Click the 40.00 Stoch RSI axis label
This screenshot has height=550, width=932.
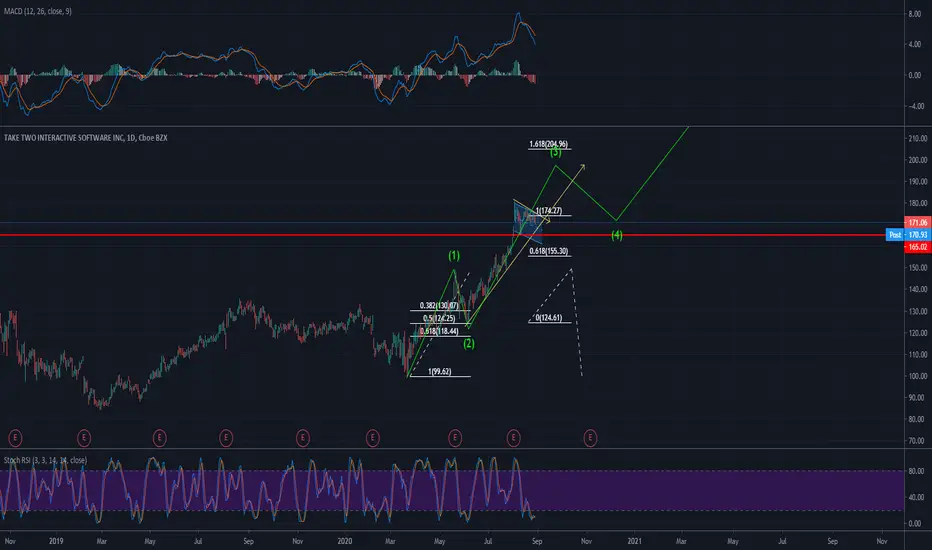click(x=917, y=498)
